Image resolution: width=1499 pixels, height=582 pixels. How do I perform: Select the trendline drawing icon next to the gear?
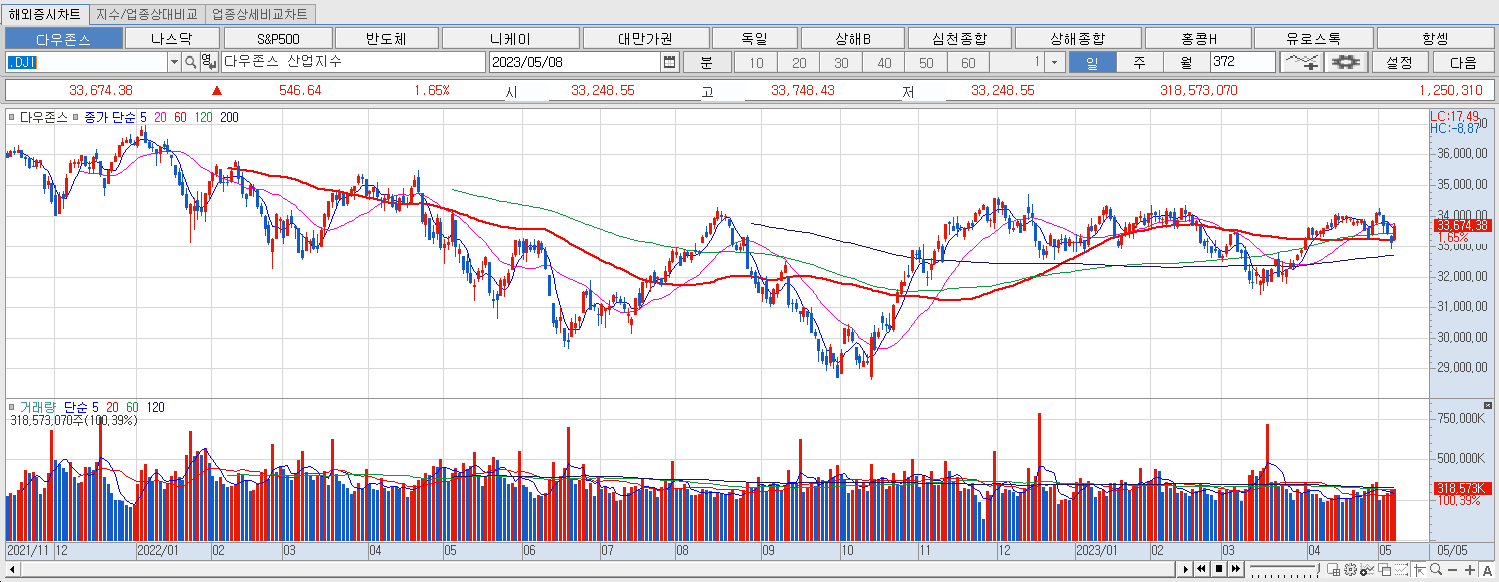tap(1301, 61)
